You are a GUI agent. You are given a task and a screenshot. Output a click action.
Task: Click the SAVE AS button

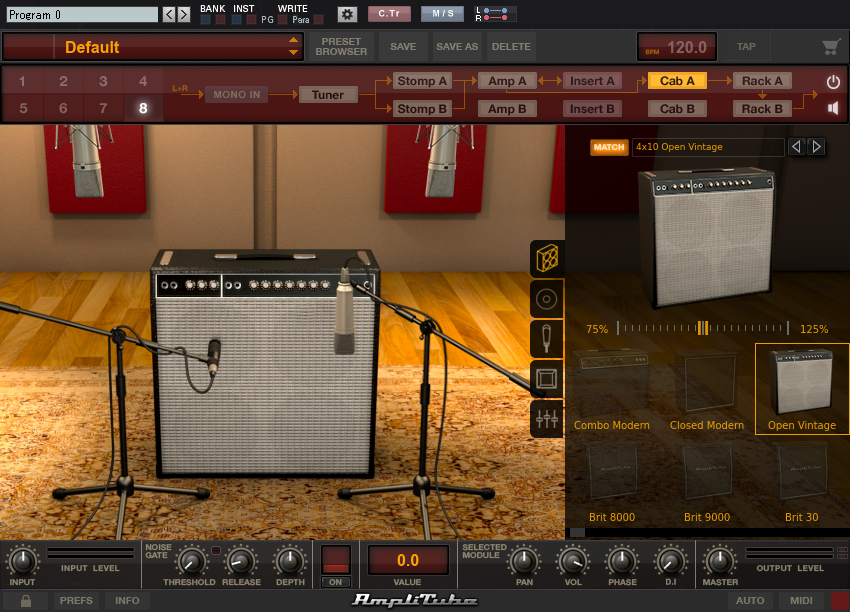pos(457,47)
